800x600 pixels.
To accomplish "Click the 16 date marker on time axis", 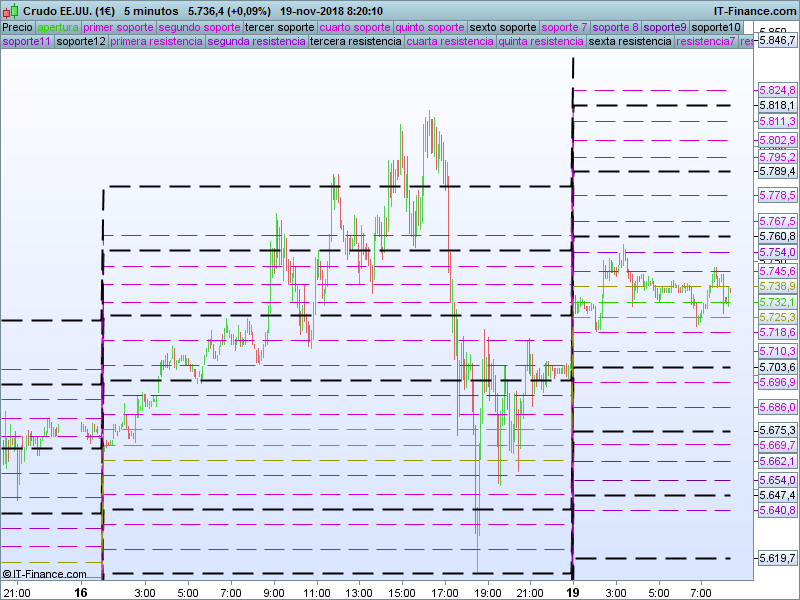I will click(81, 592).
